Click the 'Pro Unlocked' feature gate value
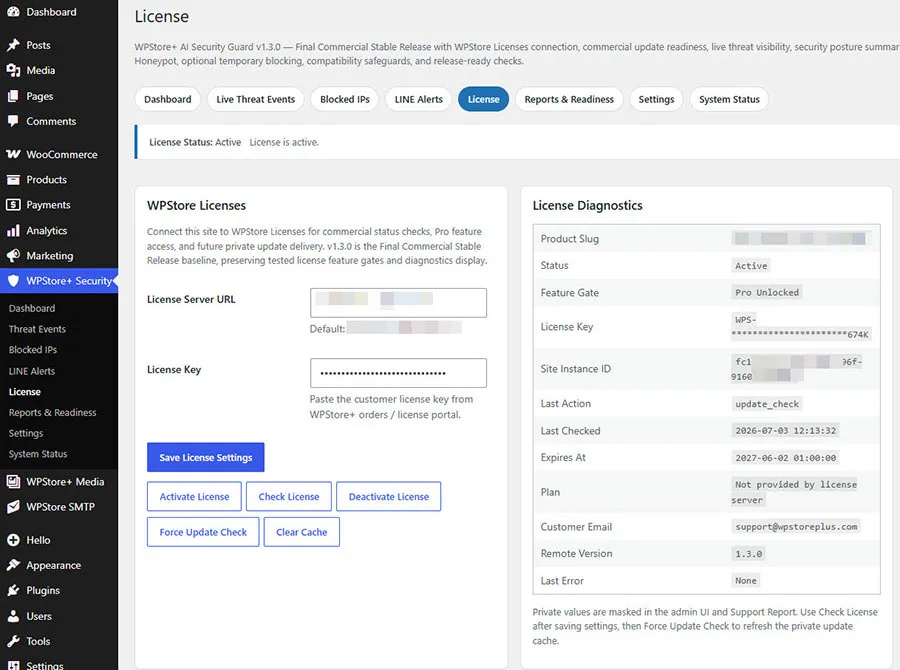900x670 pixels. pyautogui.click(x=767, y=292)
